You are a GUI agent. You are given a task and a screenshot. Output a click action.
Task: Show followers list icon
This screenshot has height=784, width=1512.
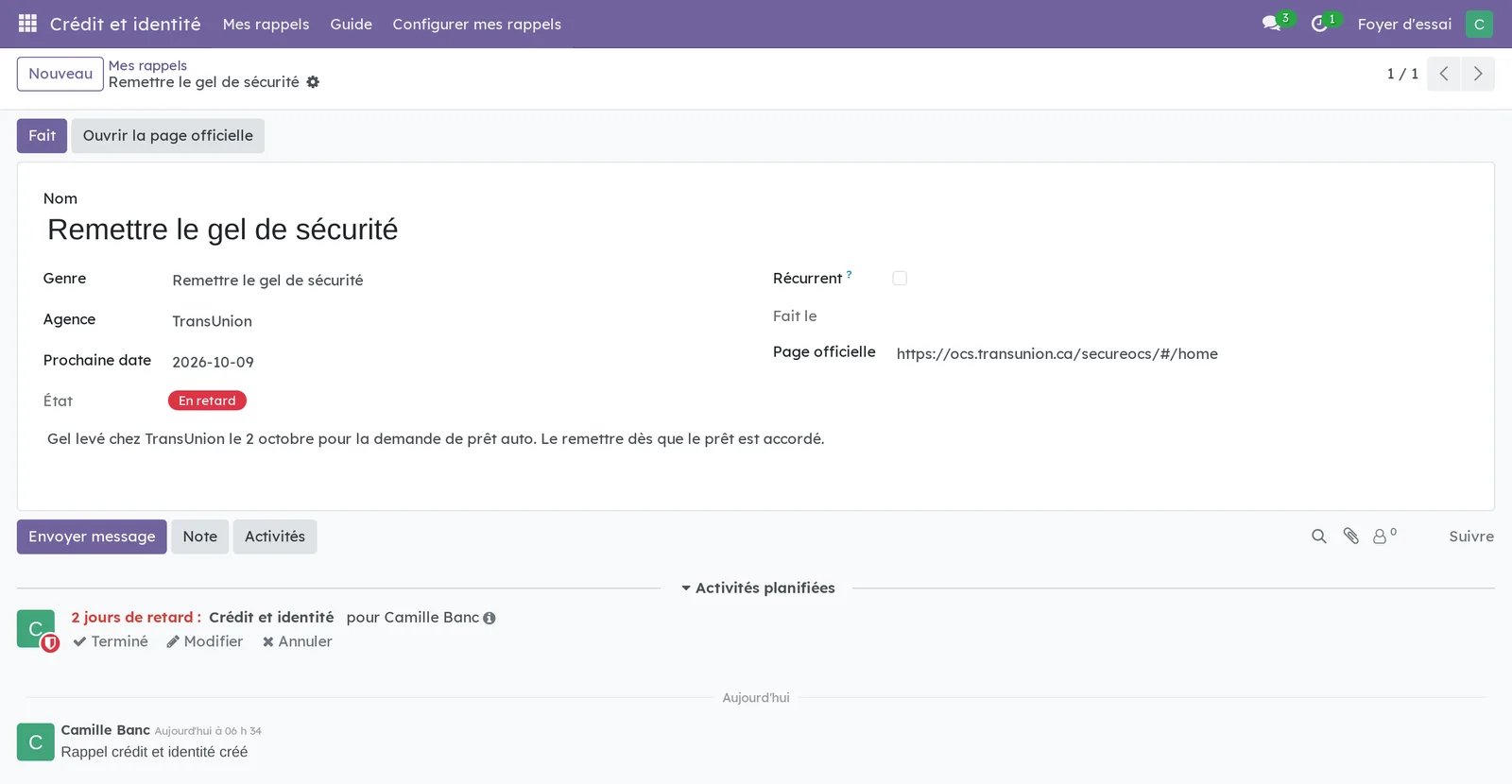[1384, 537]
